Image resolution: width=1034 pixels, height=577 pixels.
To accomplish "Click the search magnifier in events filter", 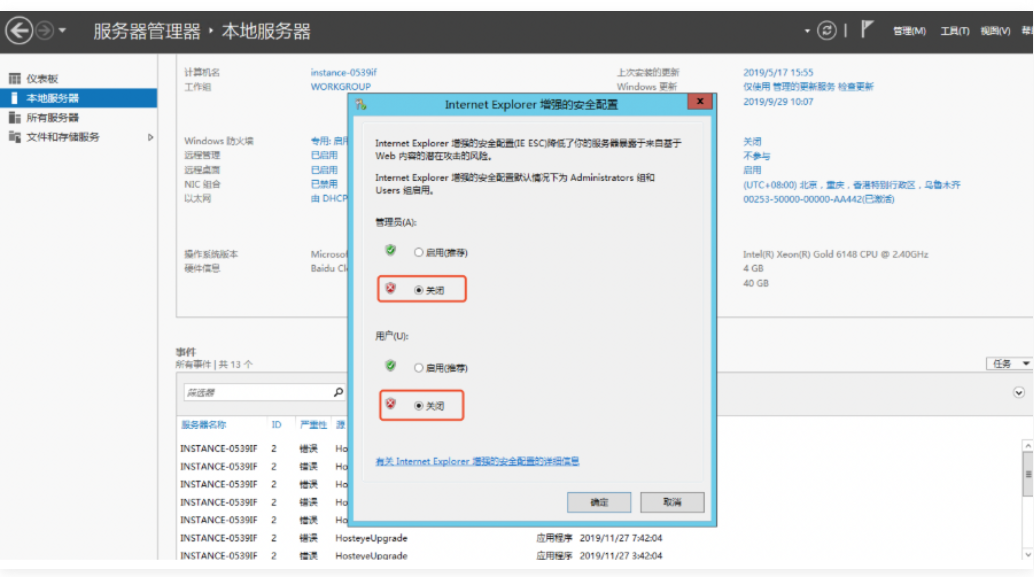I will click(x=338, y=393).
